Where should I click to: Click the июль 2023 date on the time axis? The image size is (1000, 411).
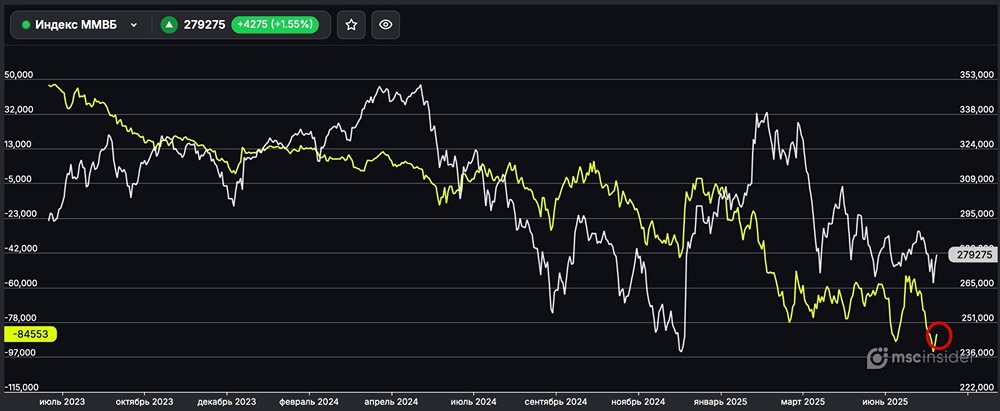click(x=62, y=403)
